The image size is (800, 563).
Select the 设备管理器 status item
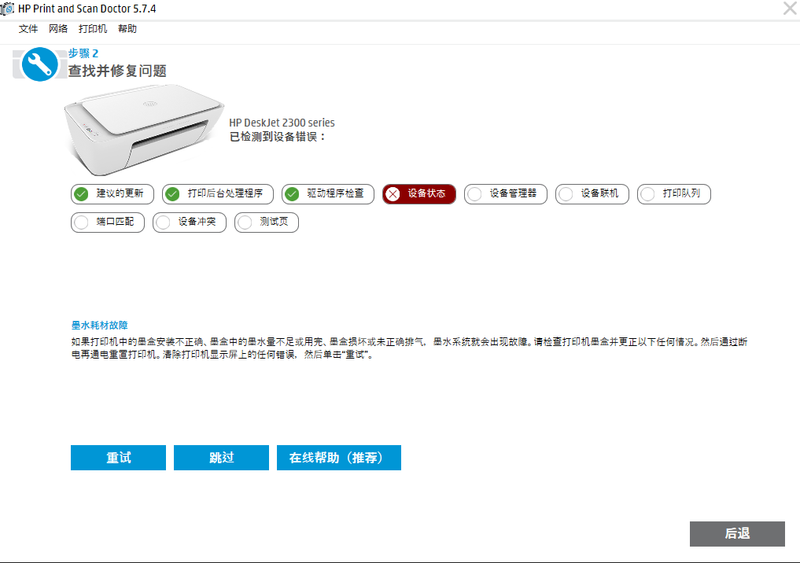[506, 194]
